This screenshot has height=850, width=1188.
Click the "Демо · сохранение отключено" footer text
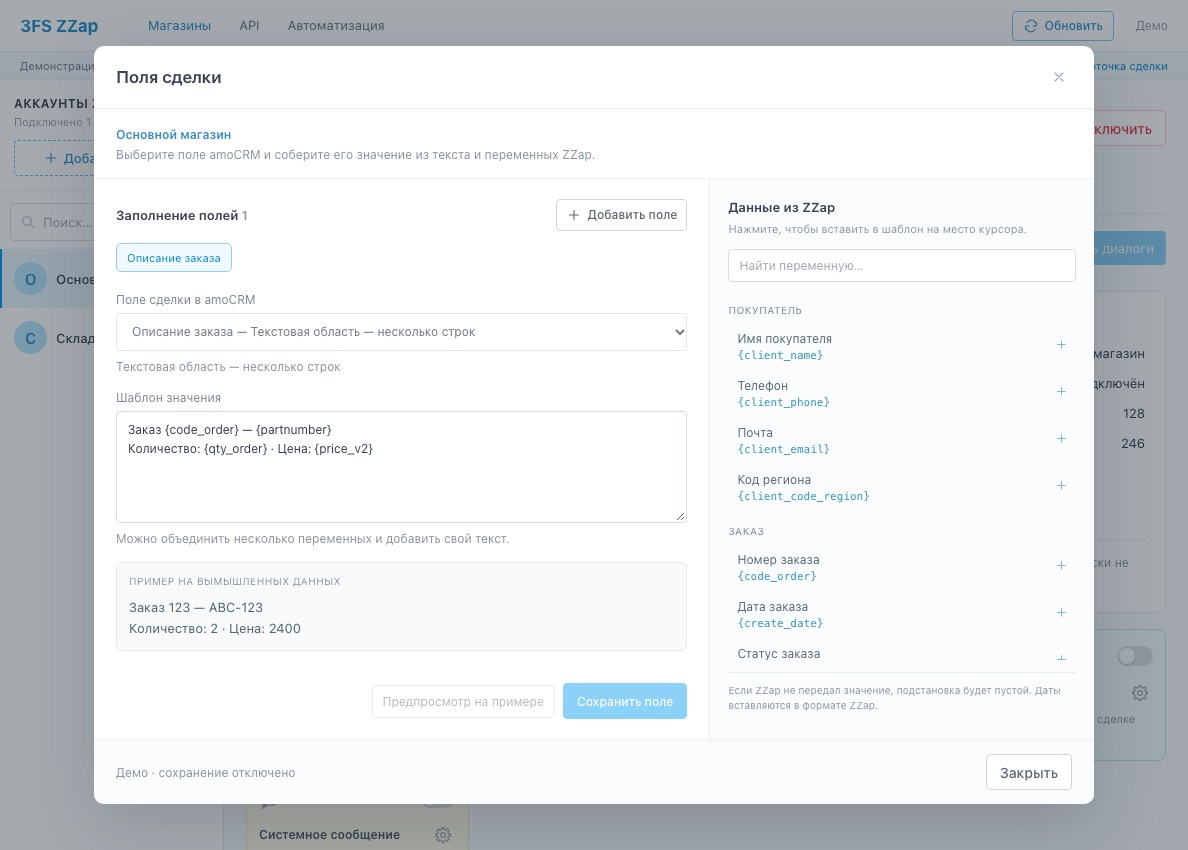click(205, 773)
